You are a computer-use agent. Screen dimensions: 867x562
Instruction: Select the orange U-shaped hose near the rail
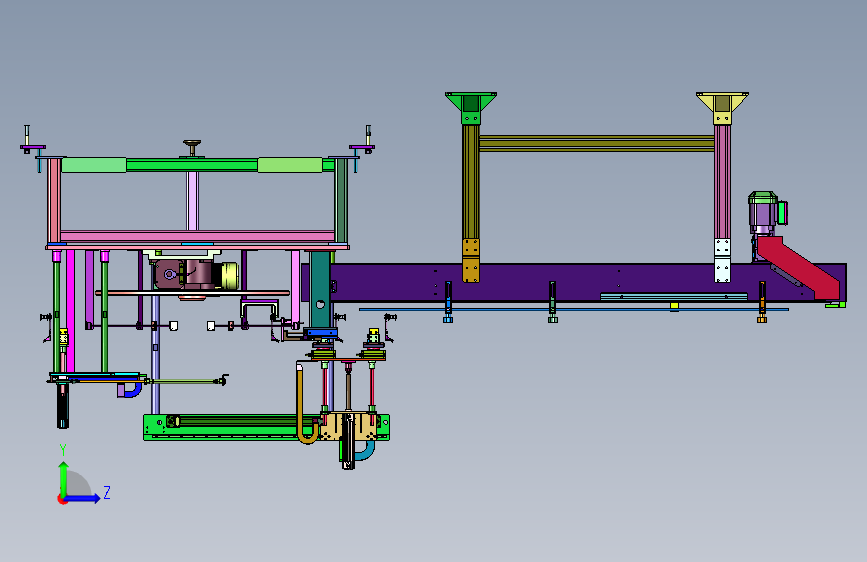pyautogui.click(x=307, y=405)
